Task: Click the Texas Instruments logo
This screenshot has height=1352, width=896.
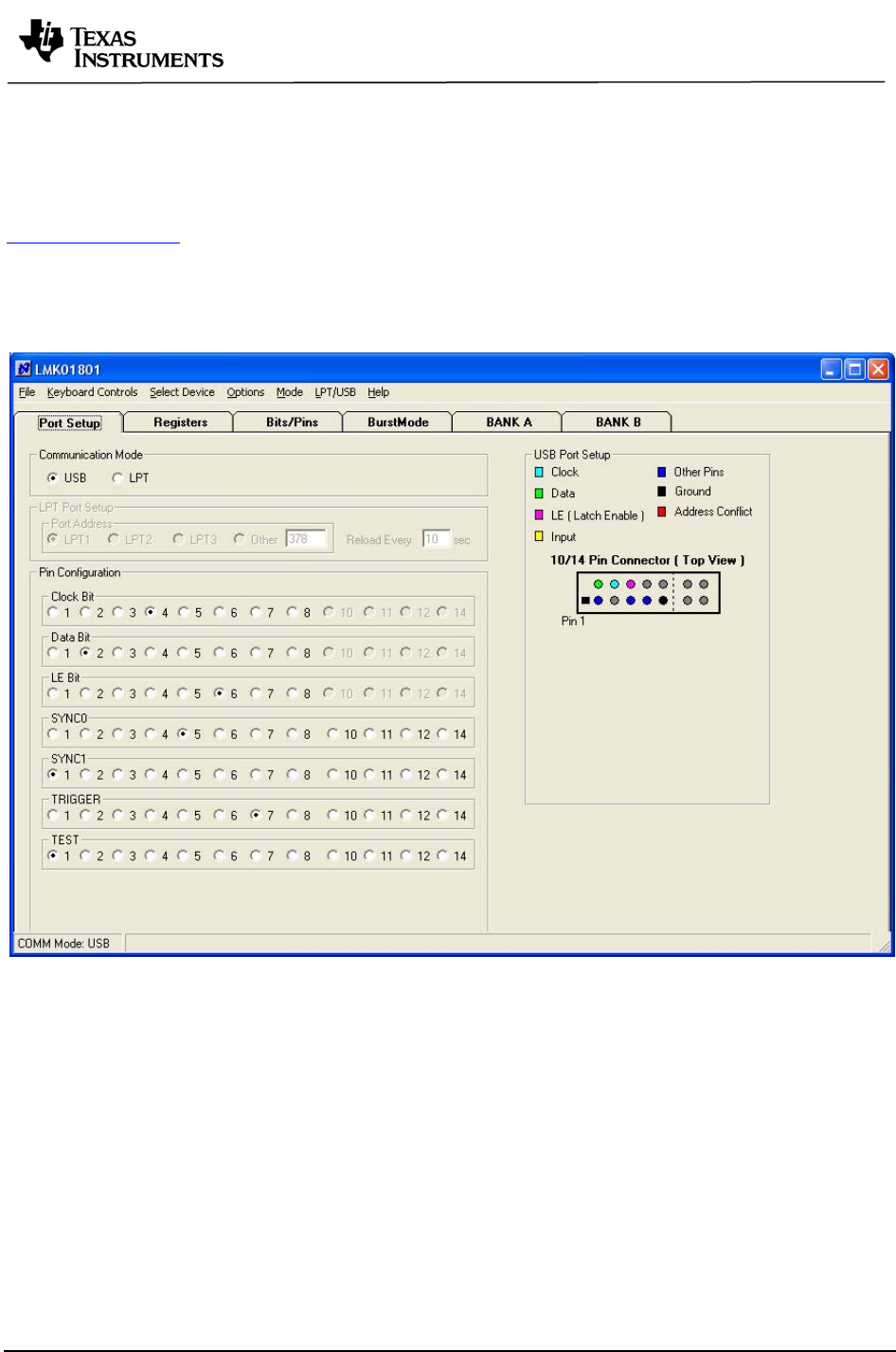Action: (121, 45)
